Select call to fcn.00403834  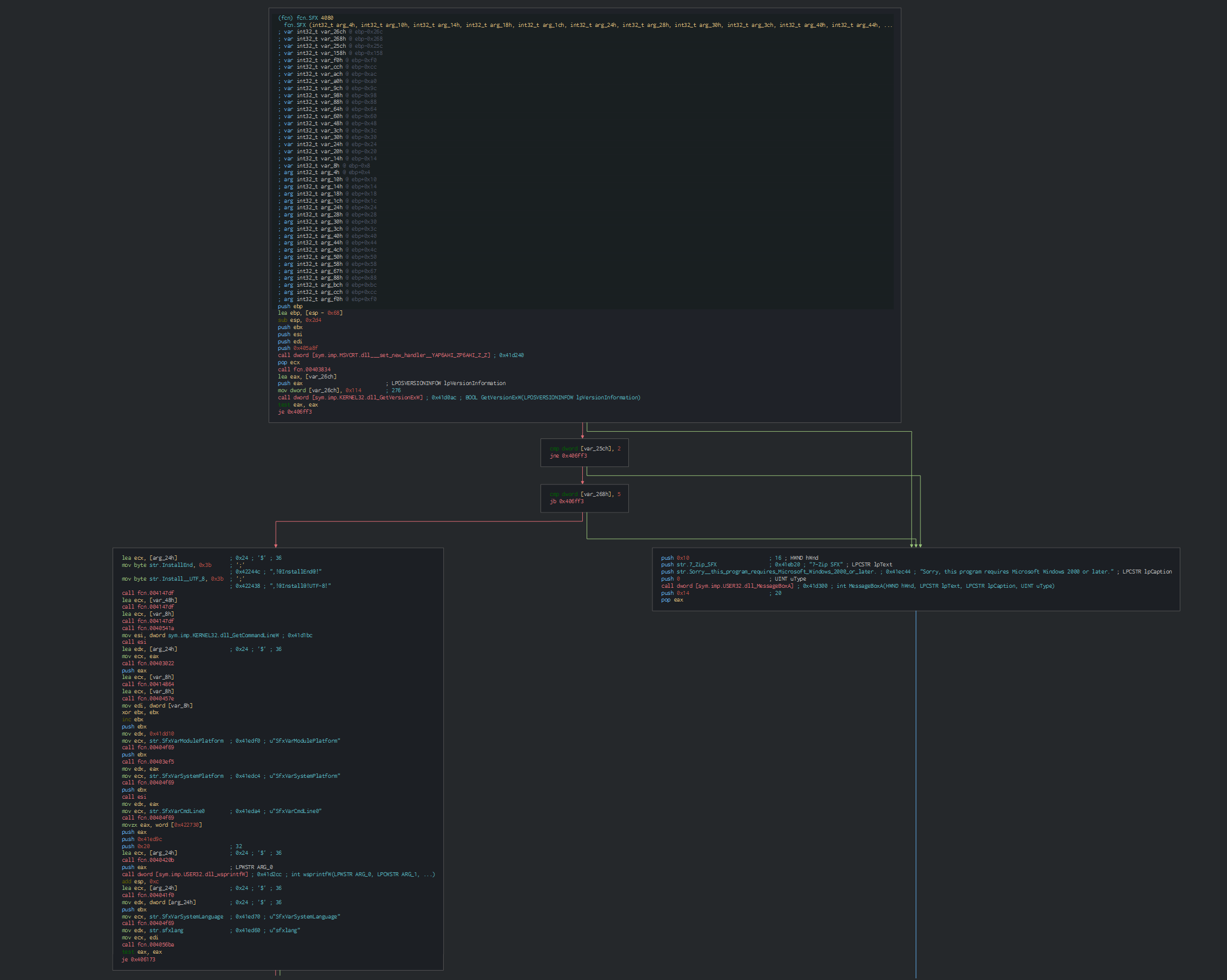pyautogui.click(x=304, y=369)
